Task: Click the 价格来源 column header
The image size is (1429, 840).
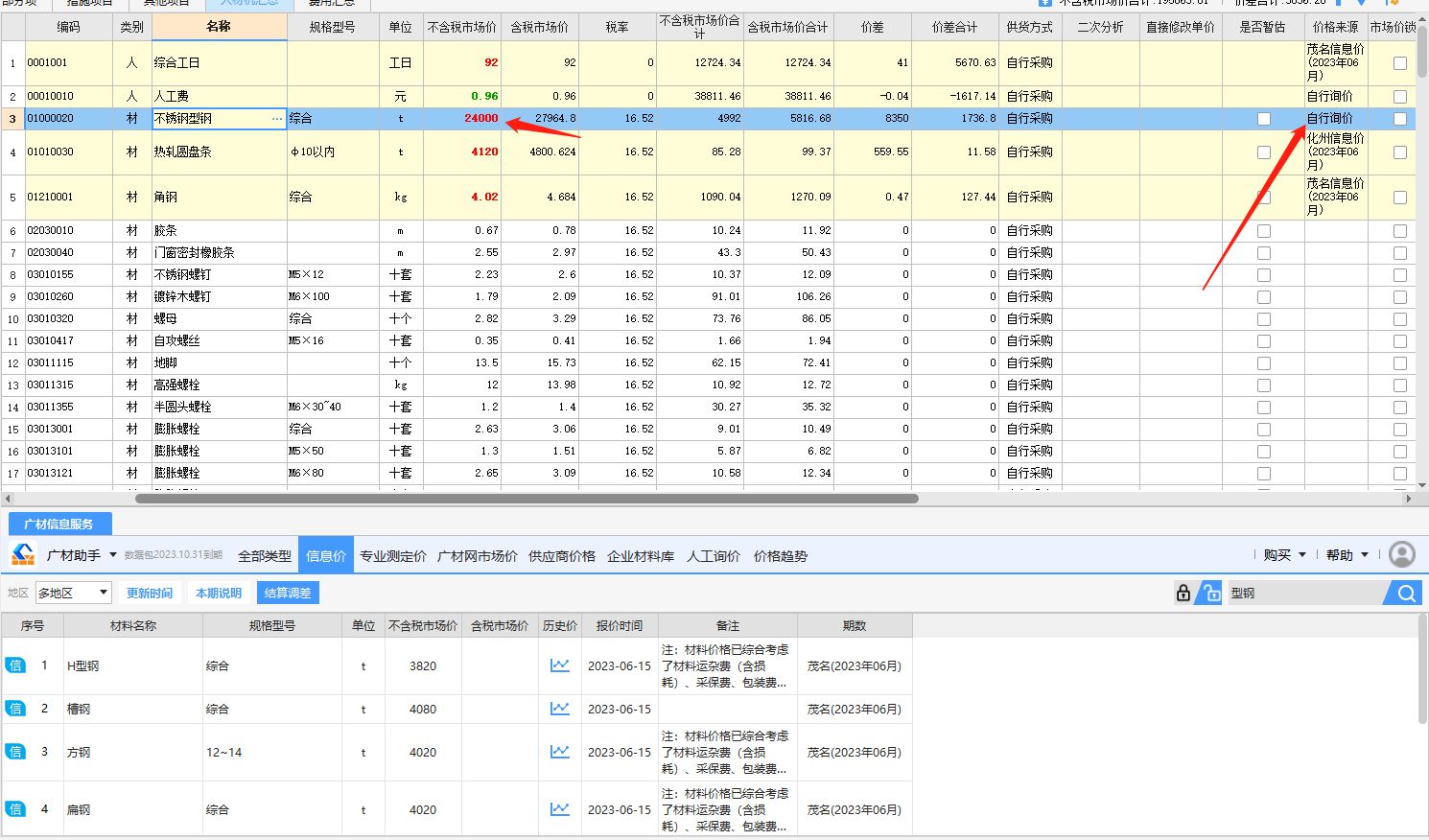Action: coord(1336,27)
